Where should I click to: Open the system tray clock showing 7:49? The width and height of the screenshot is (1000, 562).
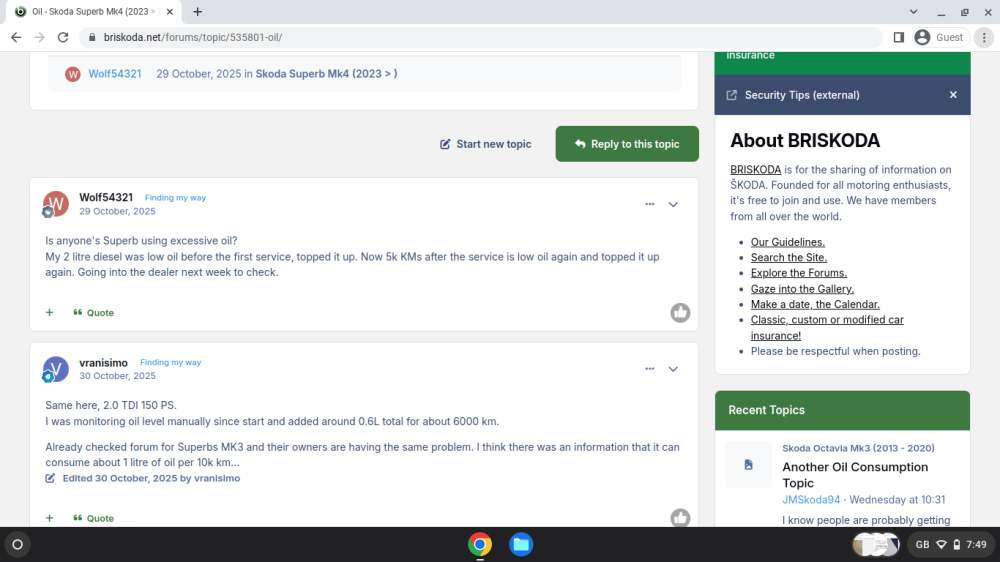coord(976,545)
